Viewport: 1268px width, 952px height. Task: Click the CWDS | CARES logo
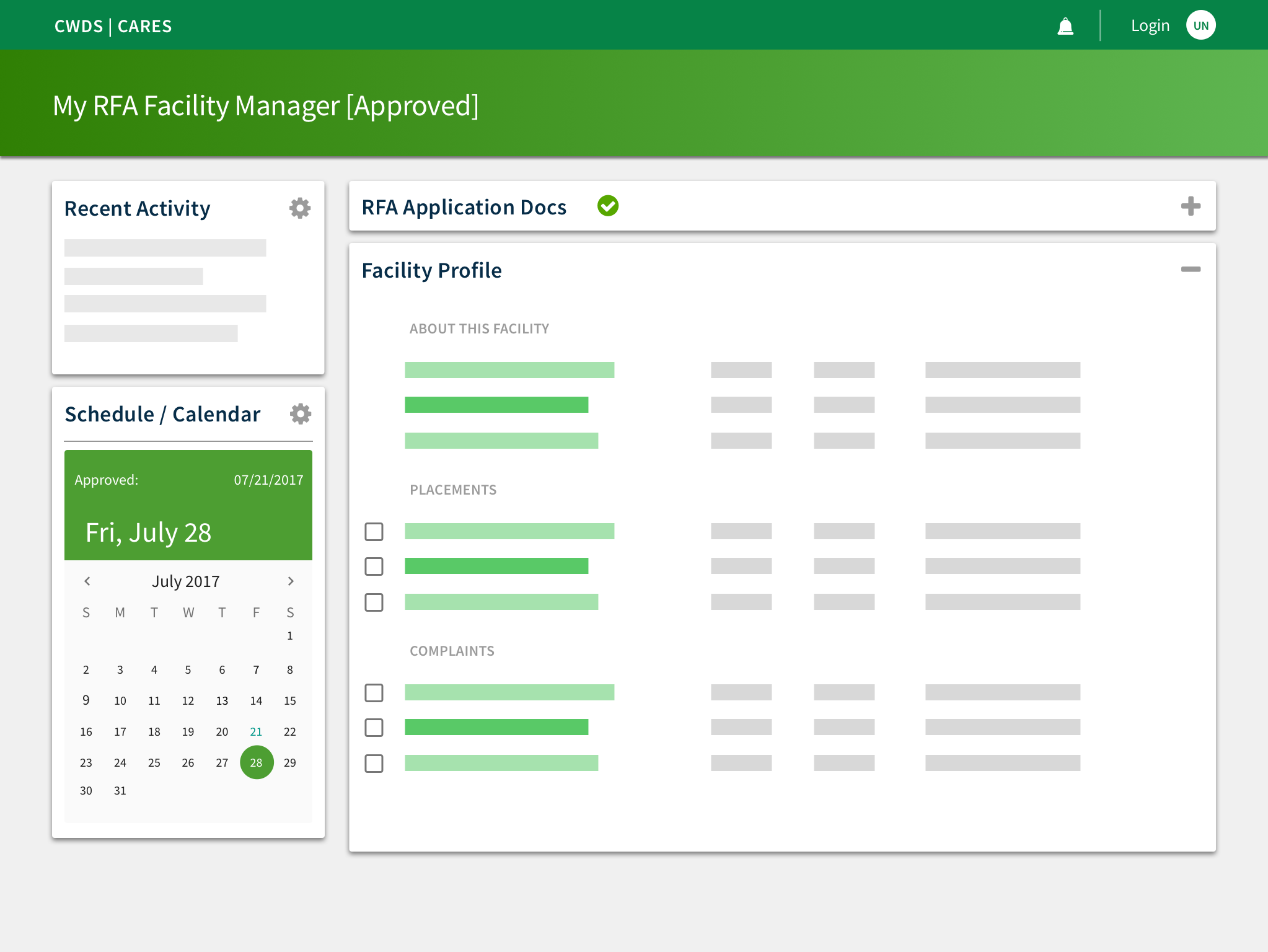tap(113, 26)
